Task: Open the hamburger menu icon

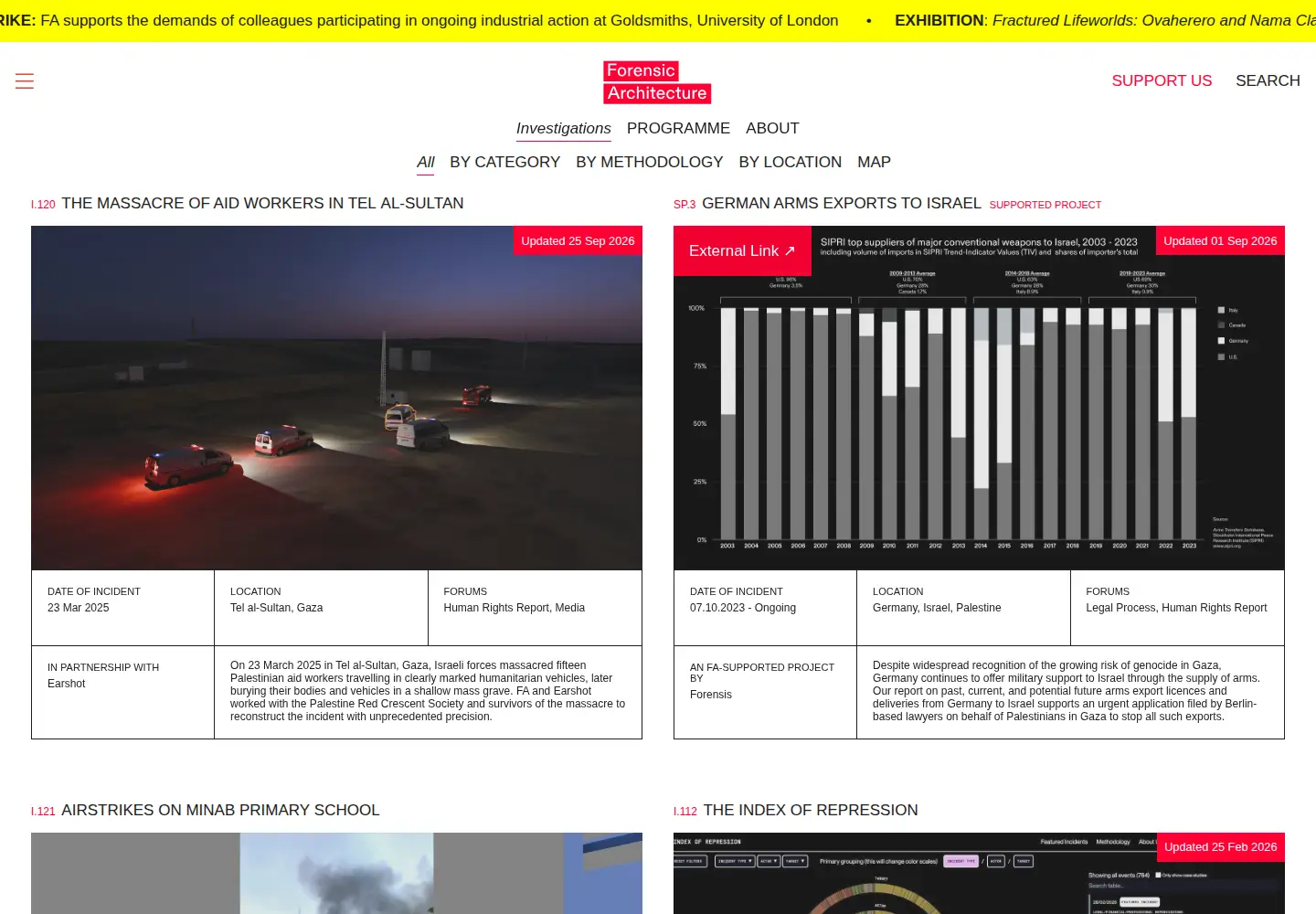Action: click(x=25, y=81)
